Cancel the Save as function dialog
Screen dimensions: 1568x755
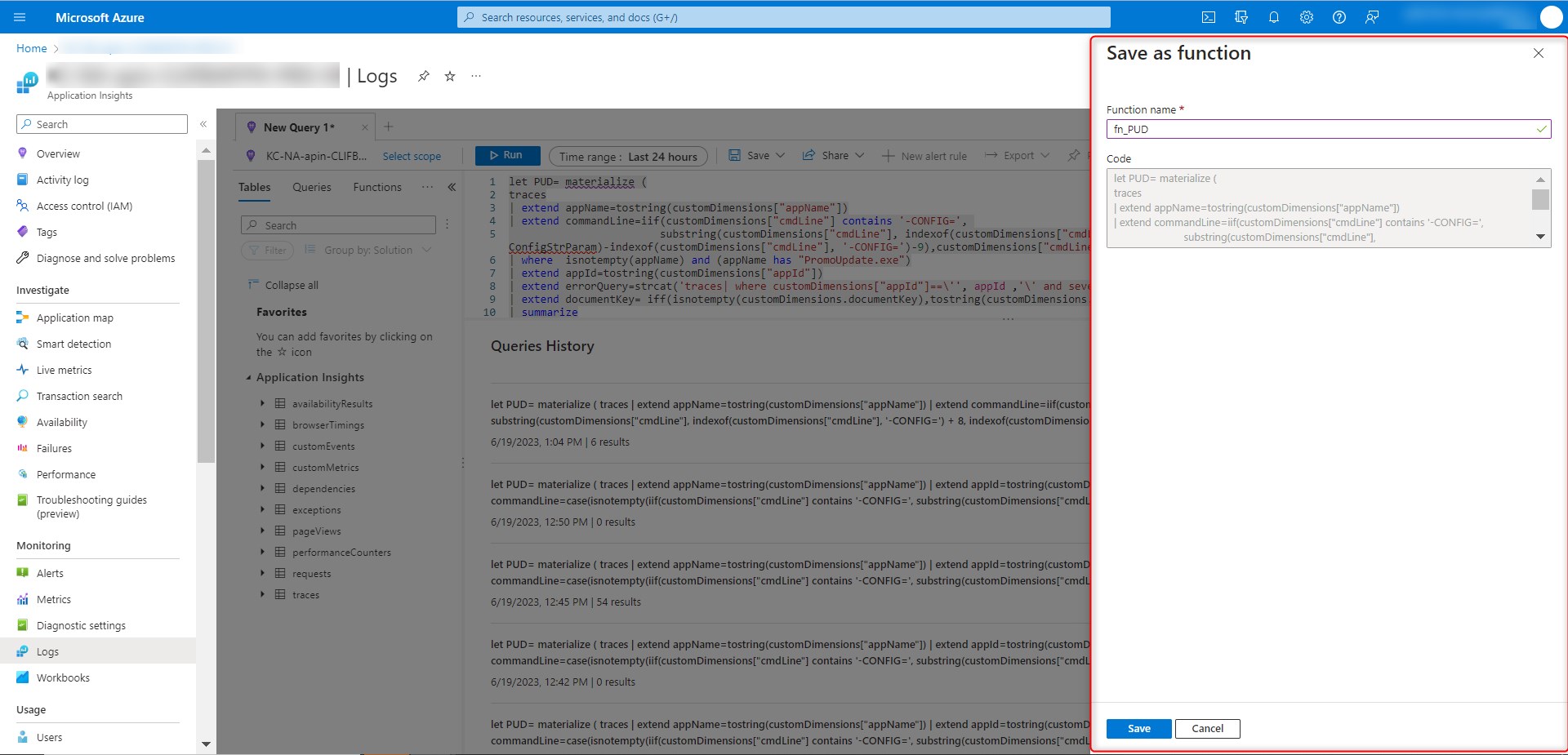point(1207,729)
